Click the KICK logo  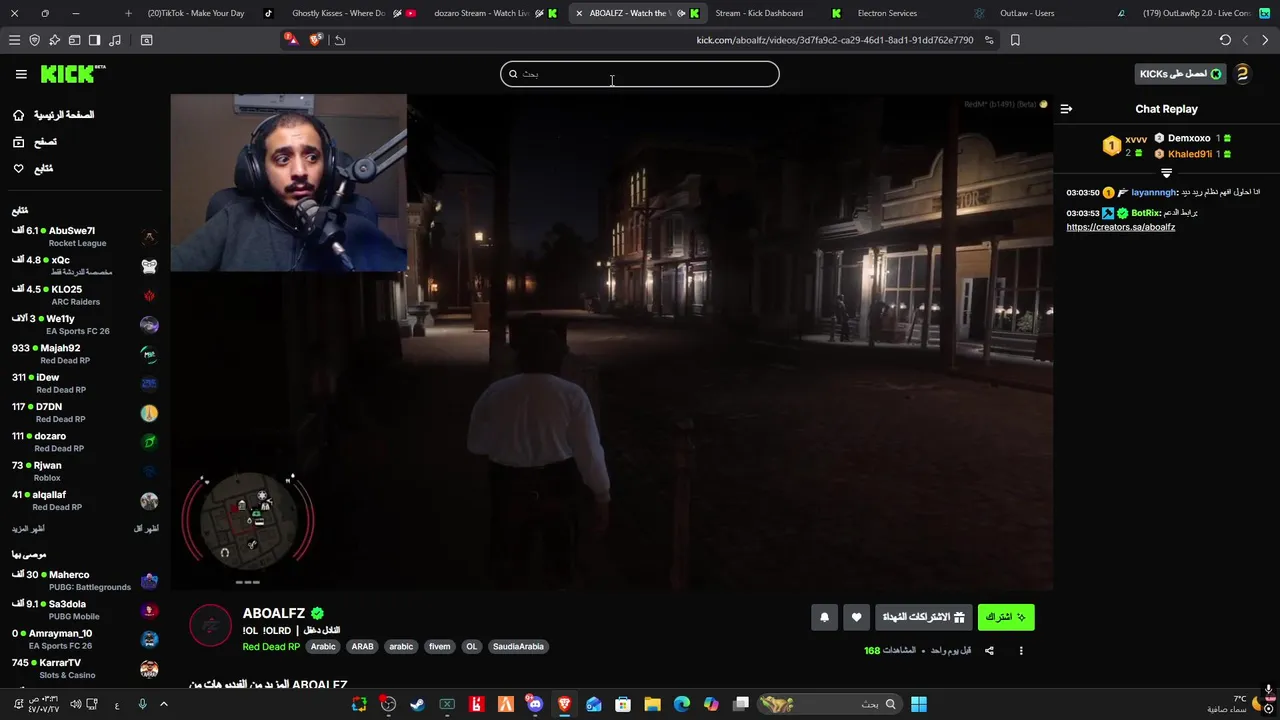coord(72,74)
